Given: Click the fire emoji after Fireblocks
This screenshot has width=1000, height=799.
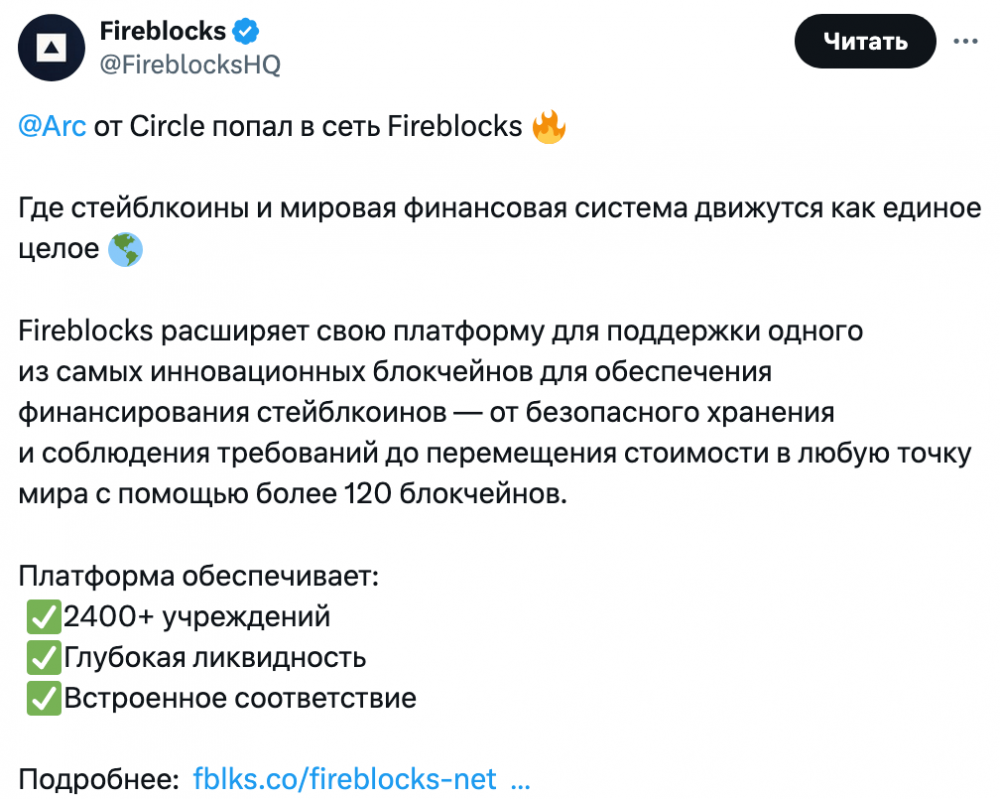Looking at the screenshot, I should coord(549,127).
